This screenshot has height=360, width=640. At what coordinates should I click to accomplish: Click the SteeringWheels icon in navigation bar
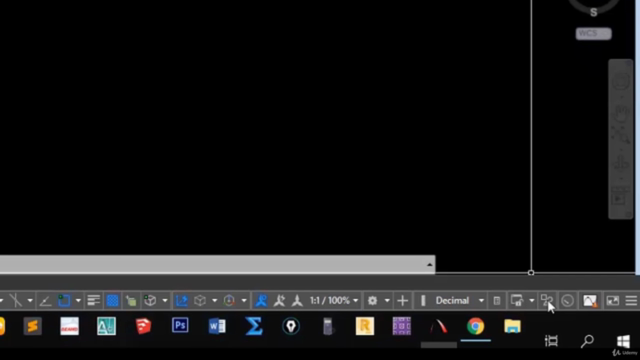coord(621,81)
